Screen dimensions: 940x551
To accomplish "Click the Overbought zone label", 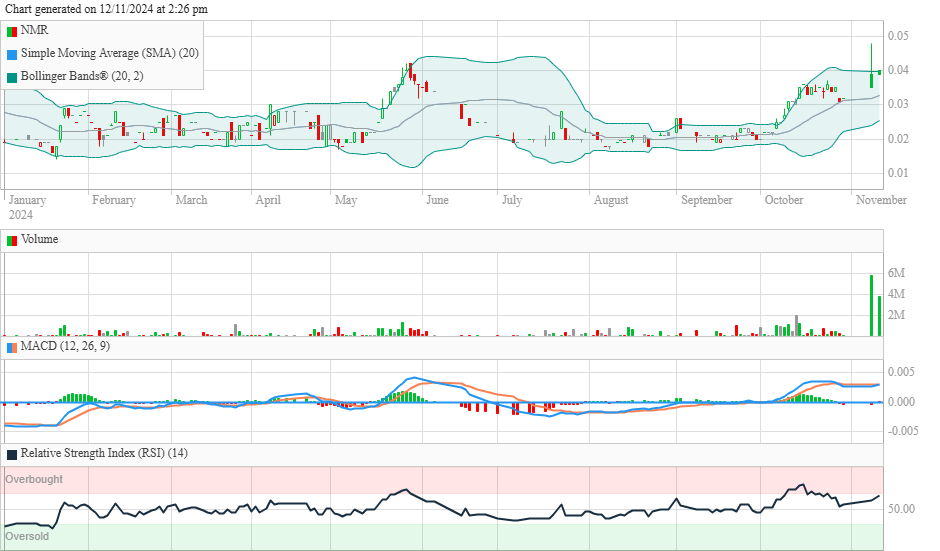I will pyautogui.click(x=34, y=480).
